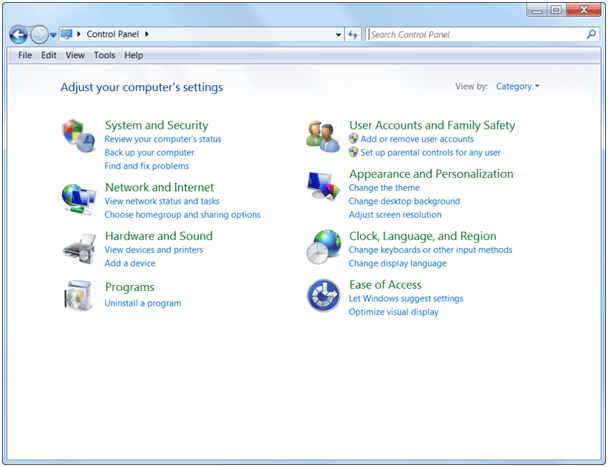Viewport: 608px width, 467px height.
Task: Open the File menu
Action: [25, 55]
